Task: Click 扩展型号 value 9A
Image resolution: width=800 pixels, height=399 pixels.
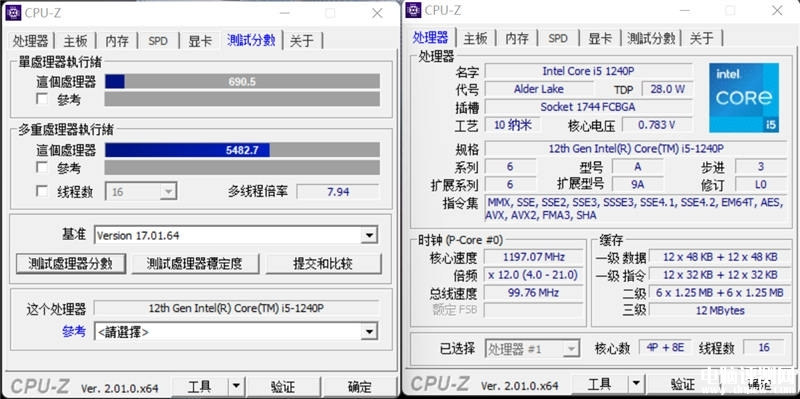Action: (x=637, y=184)
